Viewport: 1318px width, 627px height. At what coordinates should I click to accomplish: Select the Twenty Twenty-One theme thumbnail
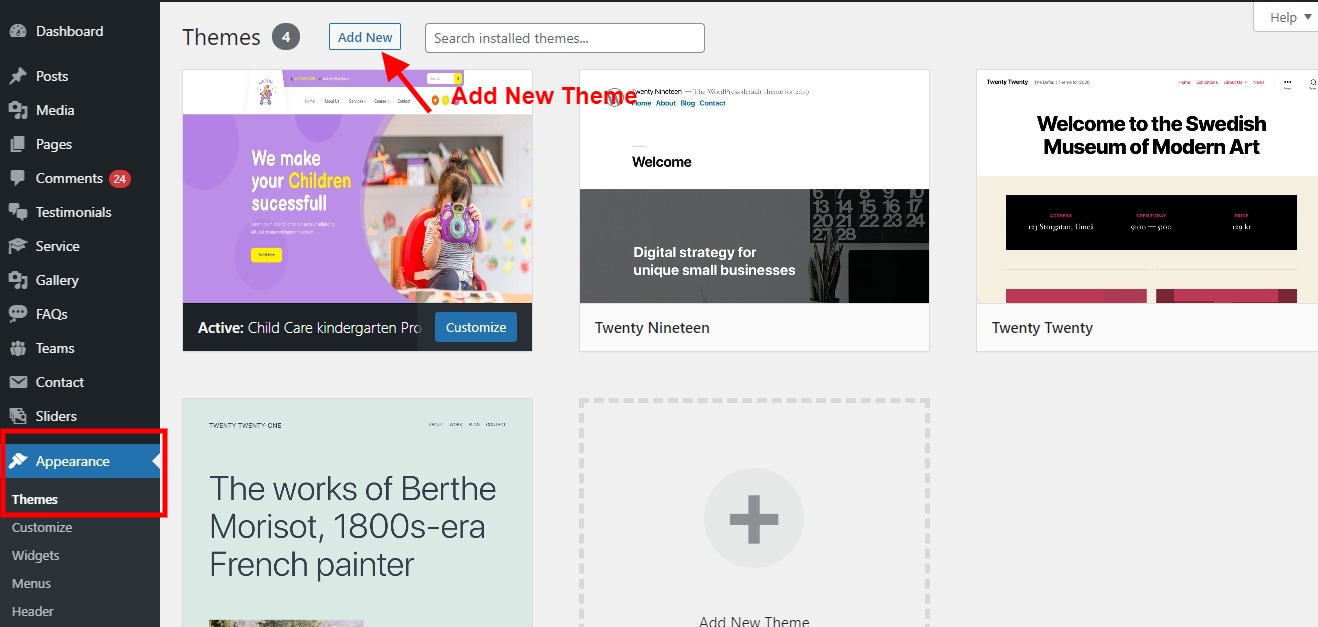pos(357,513)
